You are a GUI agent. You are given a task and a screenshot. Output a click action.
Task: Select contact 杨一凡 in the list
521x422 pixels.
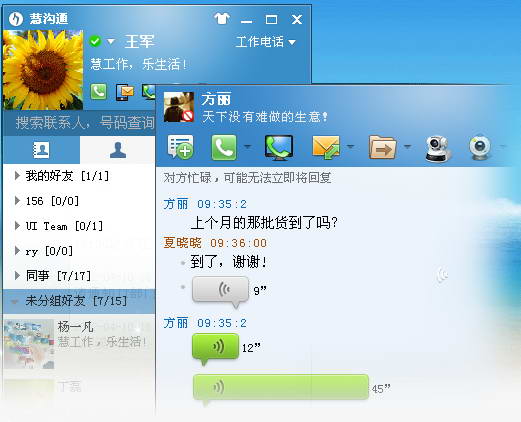pyautogui.click(x=79, y=344)
